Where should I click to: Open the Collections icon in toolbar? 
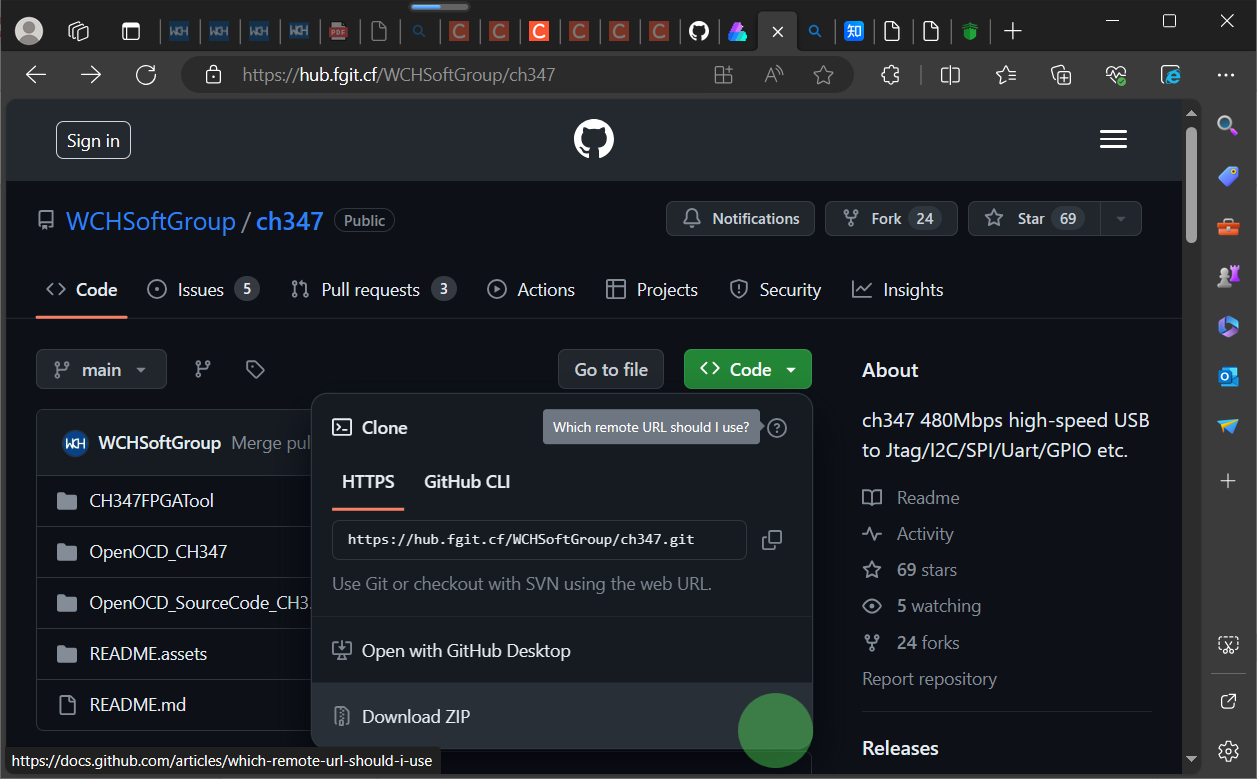click(1061, 75)
